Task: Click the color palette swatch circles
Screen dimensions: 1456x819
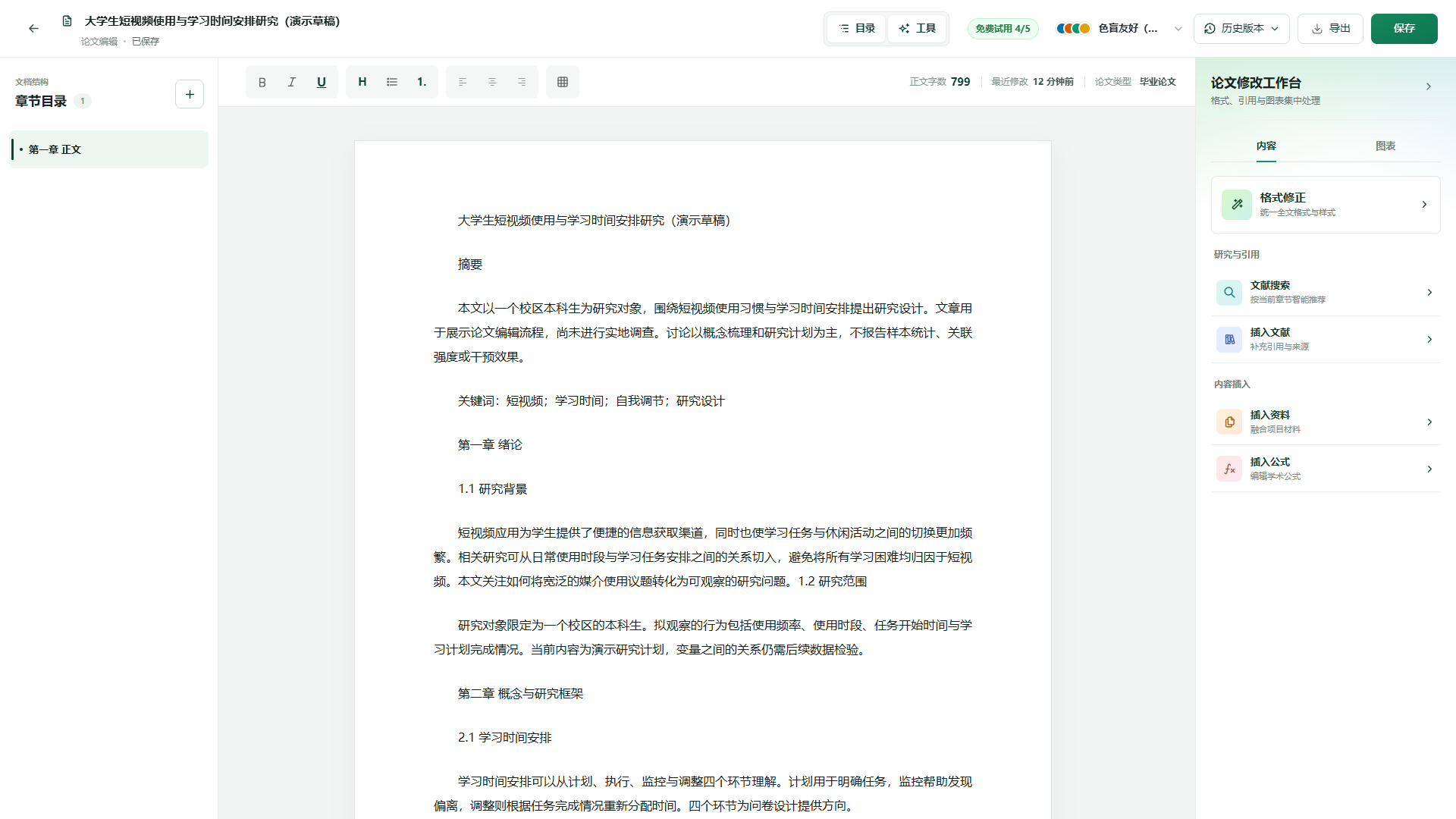Action: tap(1073, 28)
